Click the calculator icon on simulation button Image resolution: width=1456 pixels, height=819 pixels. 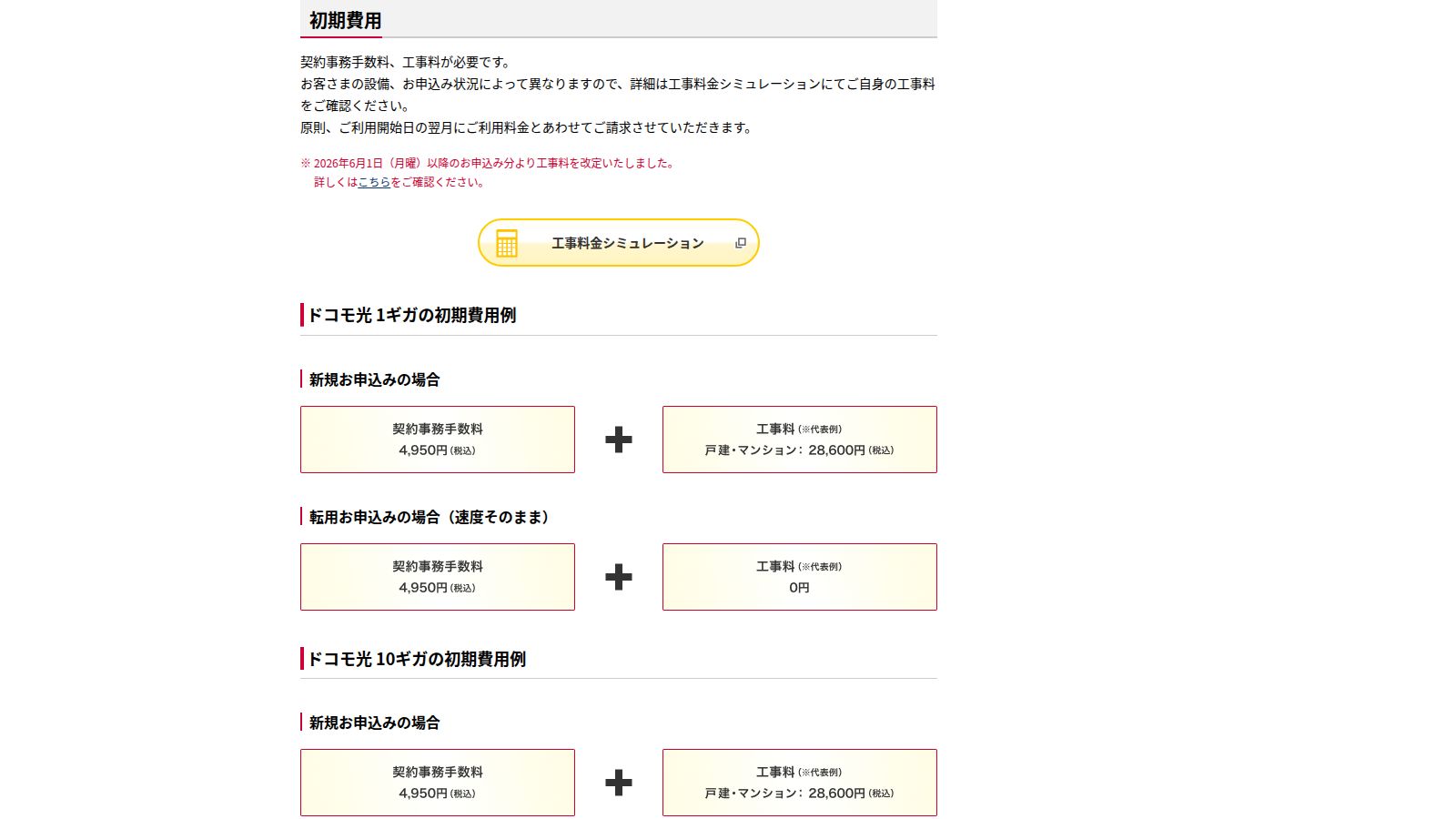point(507,243)
